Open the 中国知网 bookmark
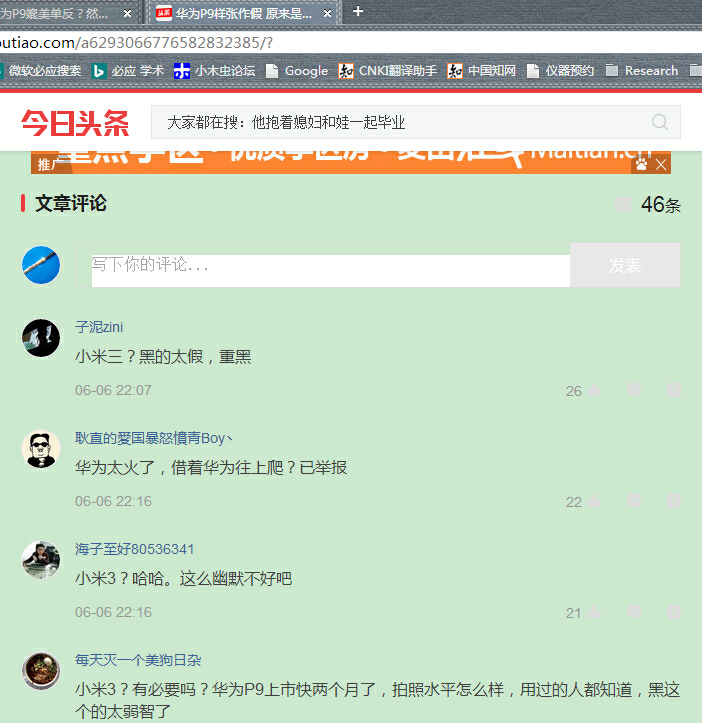 482,71
